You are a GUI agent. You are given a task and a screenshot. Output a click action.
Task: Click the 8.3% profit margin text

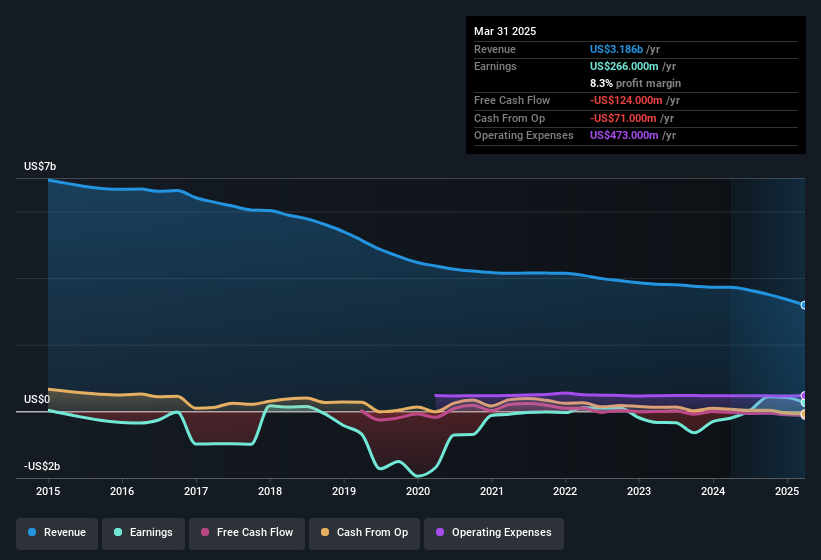coord(635,83)
